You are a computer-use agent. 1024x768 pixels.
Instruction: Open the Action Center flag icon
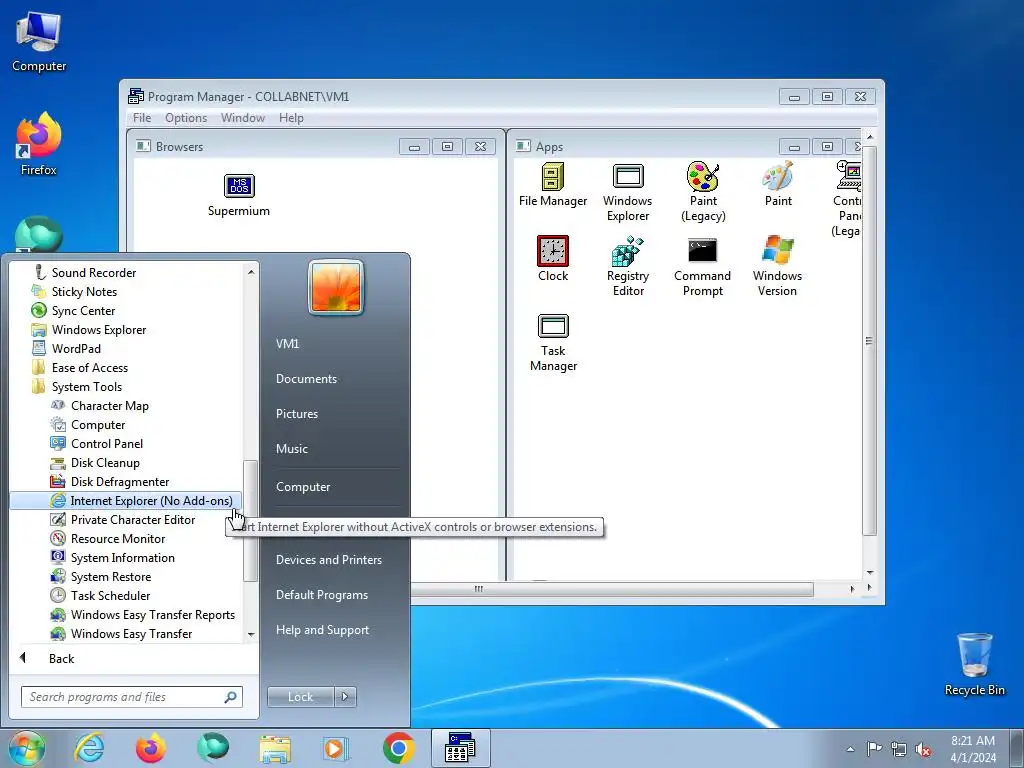point(874,749)
